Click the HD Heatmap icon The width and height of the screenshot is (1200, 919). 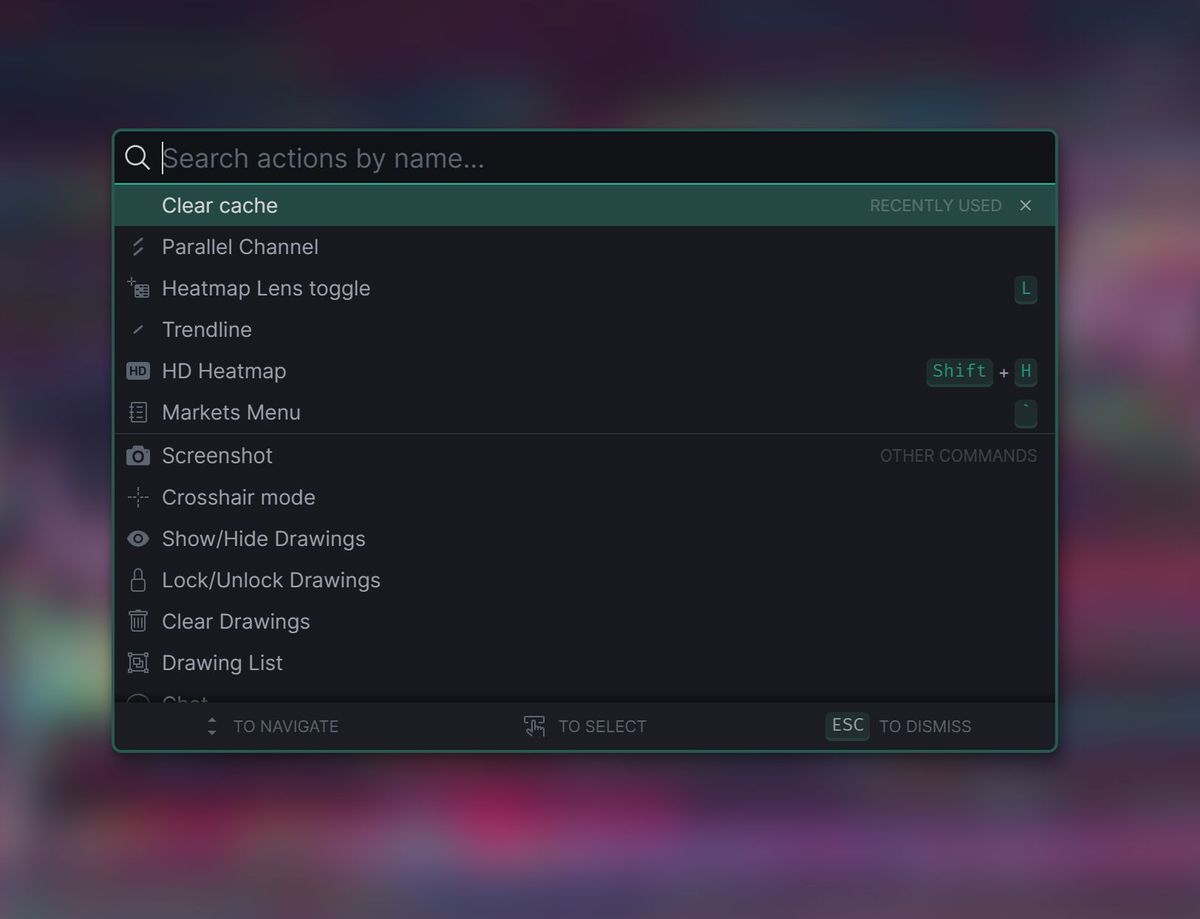coord(138,371)
